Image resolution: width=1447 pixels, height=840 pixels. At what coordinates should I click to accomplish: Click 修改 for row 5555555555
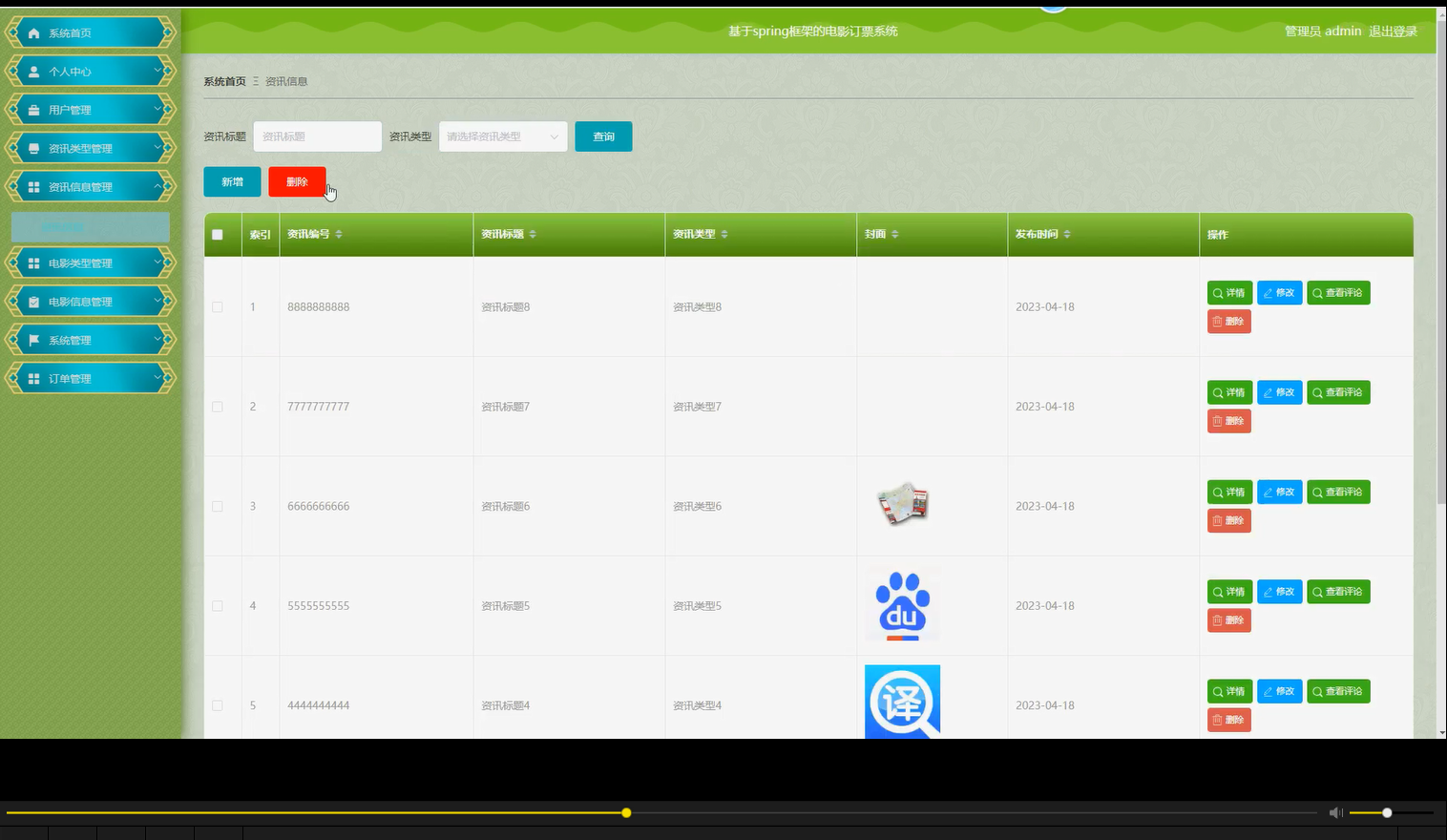click(x=1280, y=592)
